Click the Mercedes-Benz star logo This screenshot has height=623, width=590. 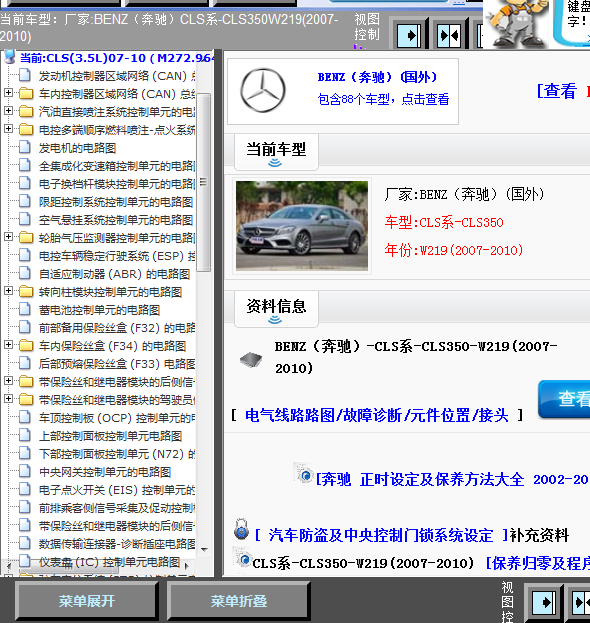263,90
